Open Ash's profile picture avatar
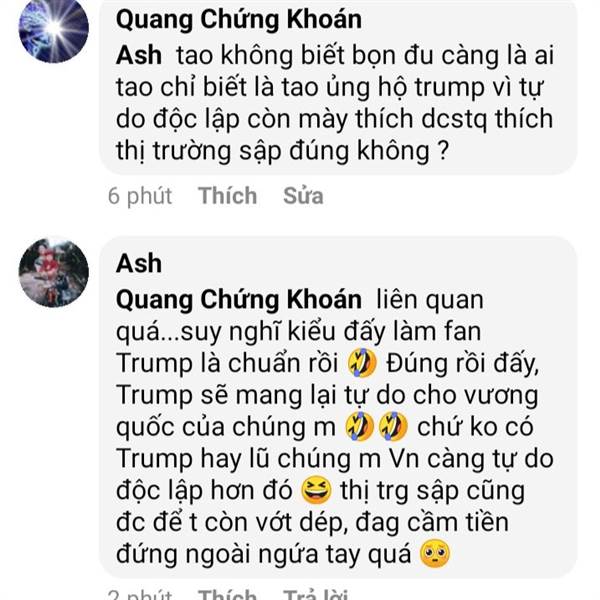600x600 pixels. (54, 272)
